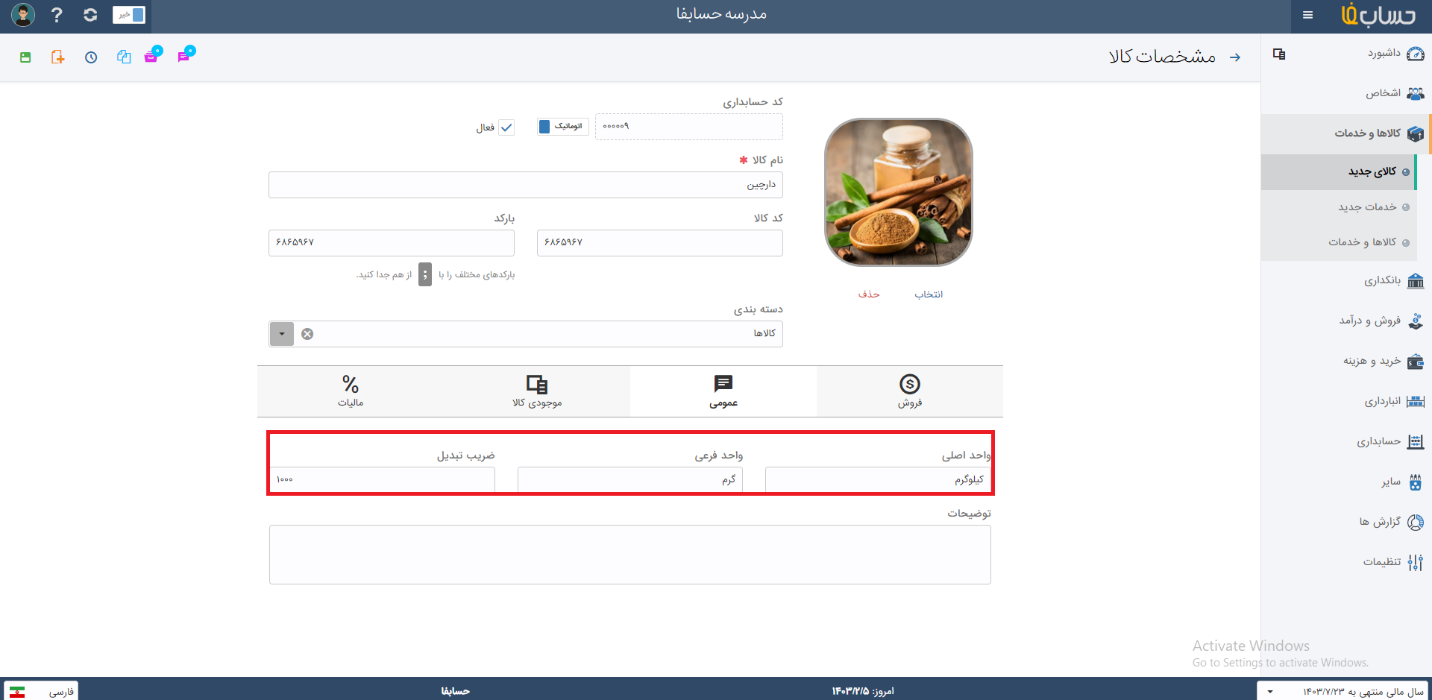Click the بانکداری bank icon
Viewport: 1432px width, 700px height.
click(1415, 281)
